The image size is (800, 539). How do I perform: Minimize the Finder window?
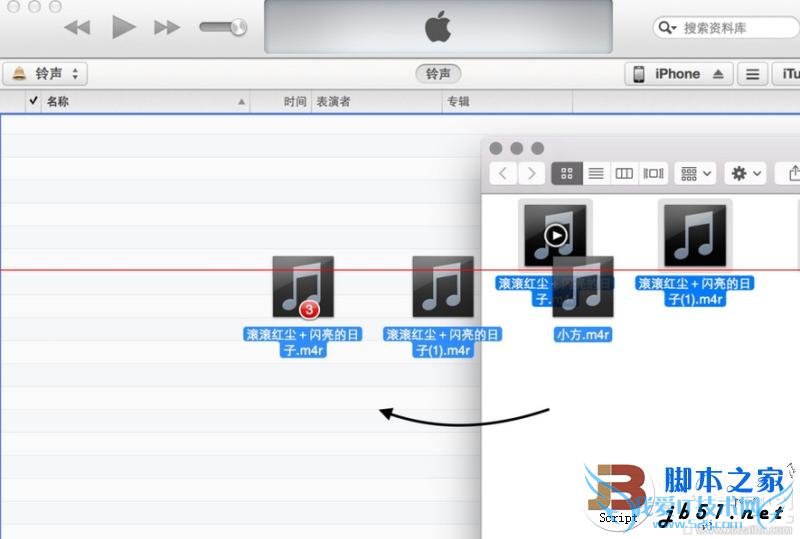coord(516,148)
